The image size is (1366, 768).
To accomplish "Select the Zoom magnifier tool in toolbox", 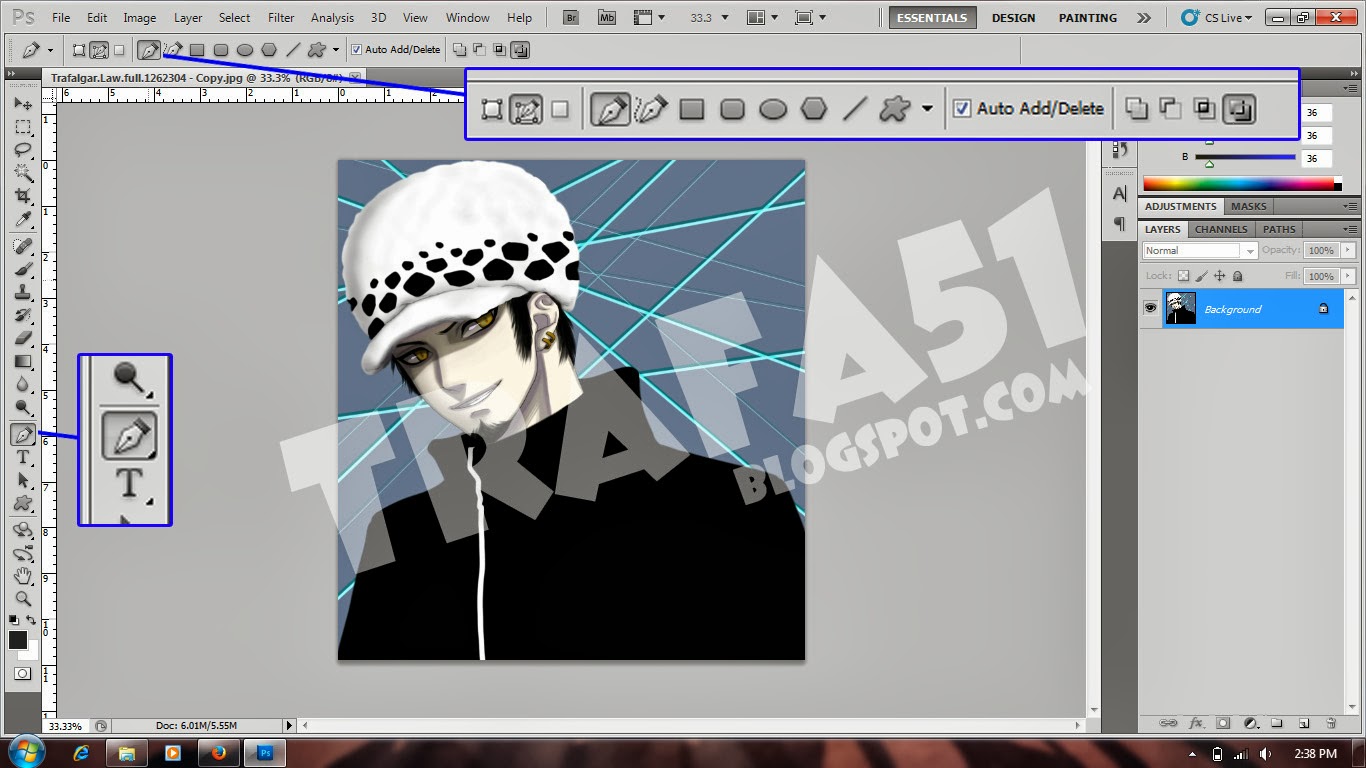I will tap(22, 599).
